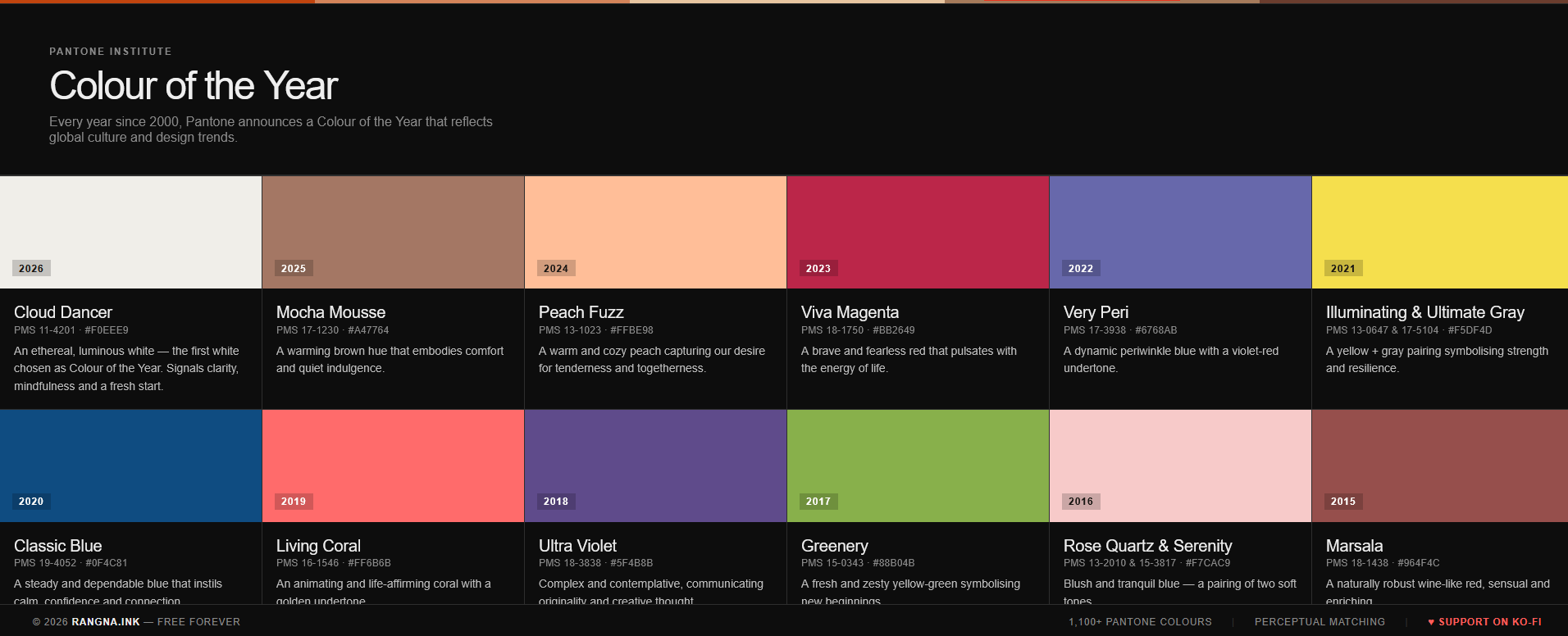
Task: Click 1,100+ Pantone Colours footer text
Action: click(x=1140, y=622)
